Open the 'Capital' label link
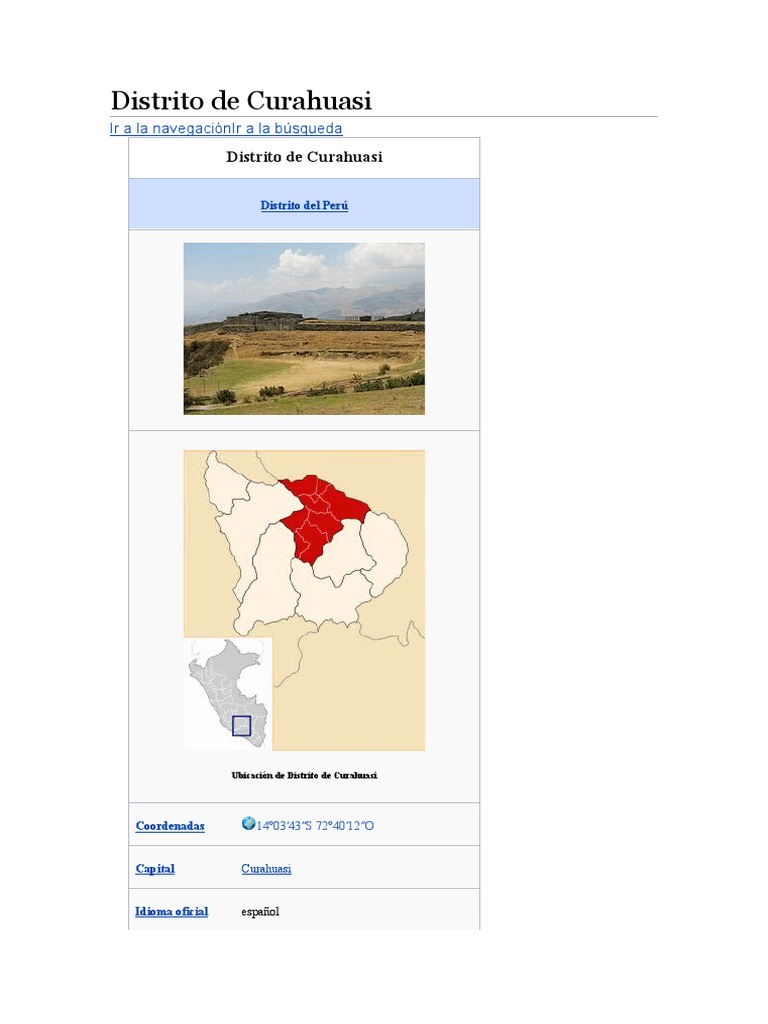The height and width of the screenshot is (1024, 768). point(155,869)
